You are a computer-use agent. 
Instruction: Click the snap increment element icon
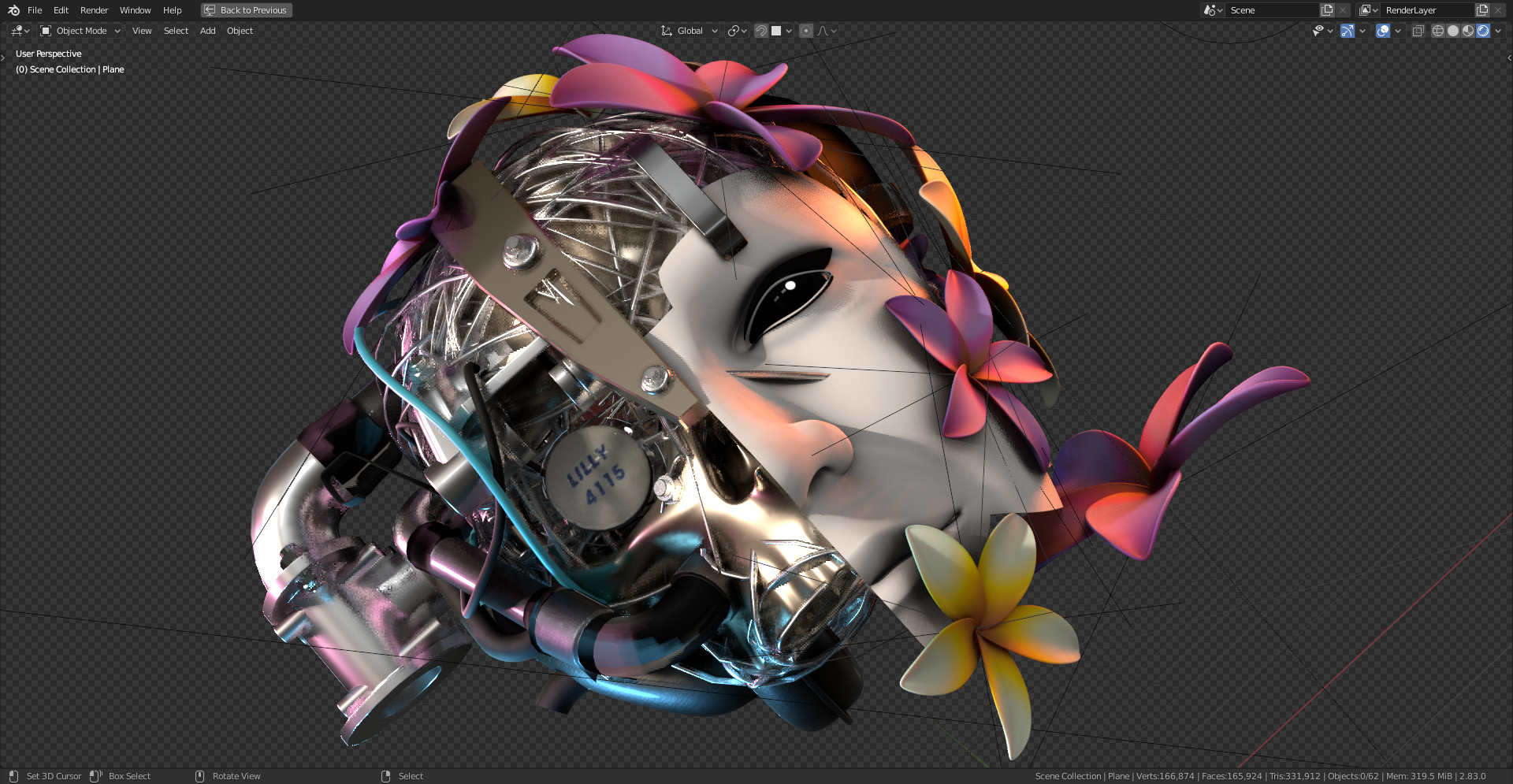coord(776,31)
